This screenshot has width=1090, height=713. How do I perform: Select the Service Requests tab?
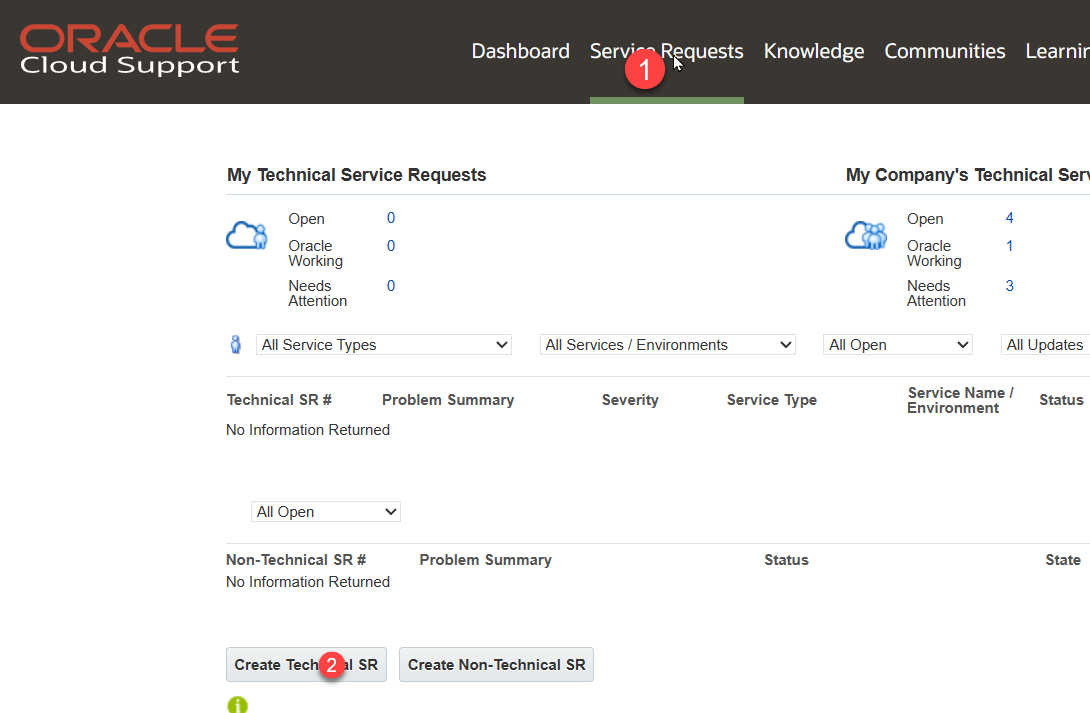coord(666,51)
